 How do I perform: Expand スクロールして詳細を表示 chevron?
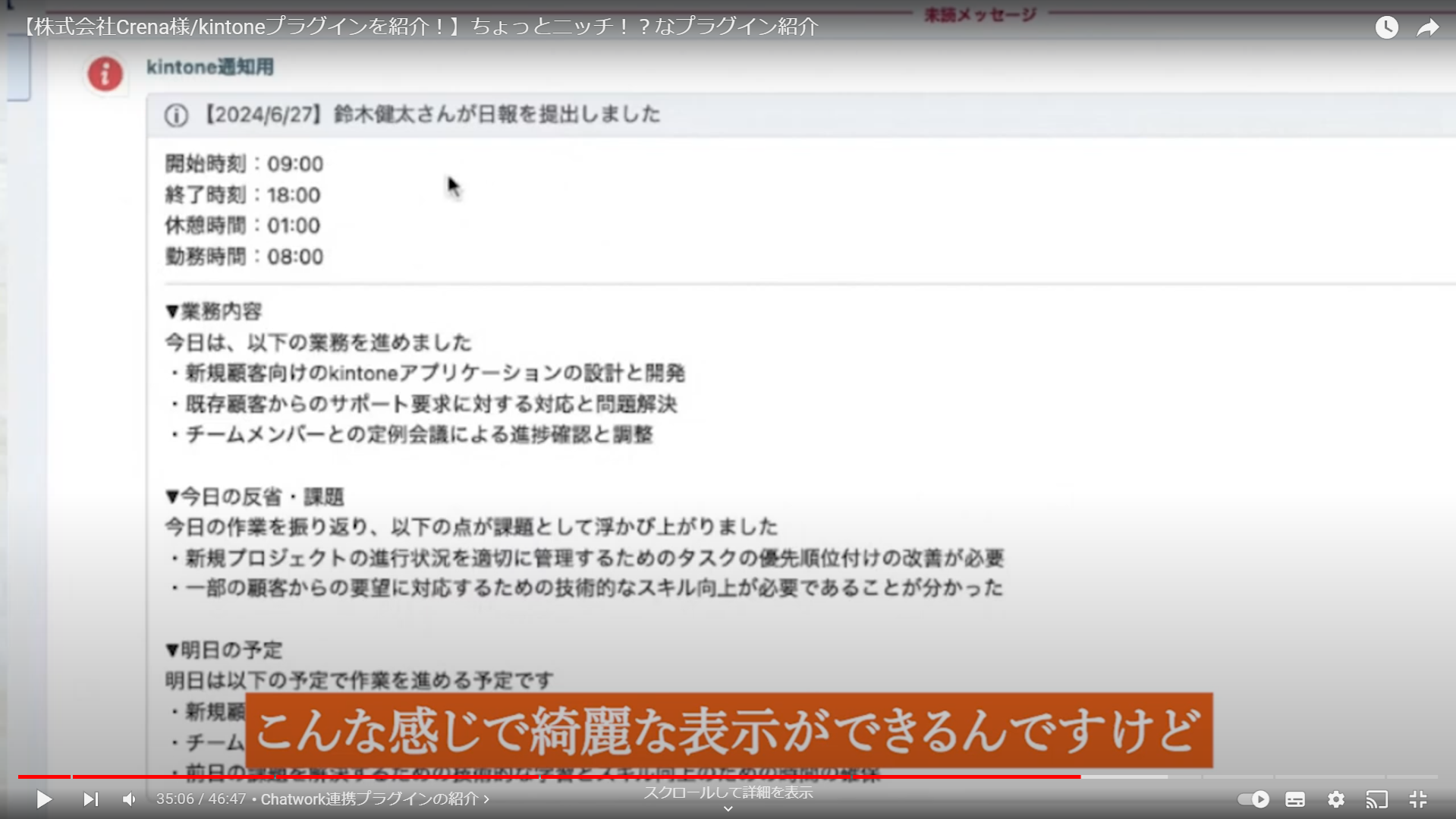728,808
